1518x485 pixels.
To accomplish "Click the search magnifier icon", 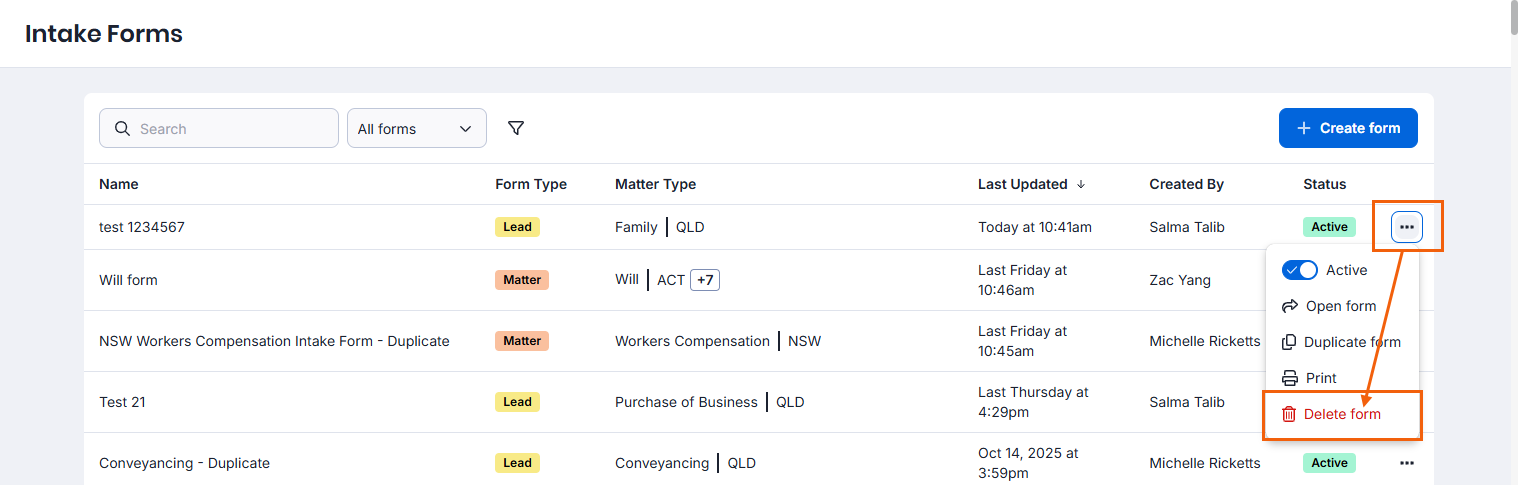I will (x=123, y=129).
